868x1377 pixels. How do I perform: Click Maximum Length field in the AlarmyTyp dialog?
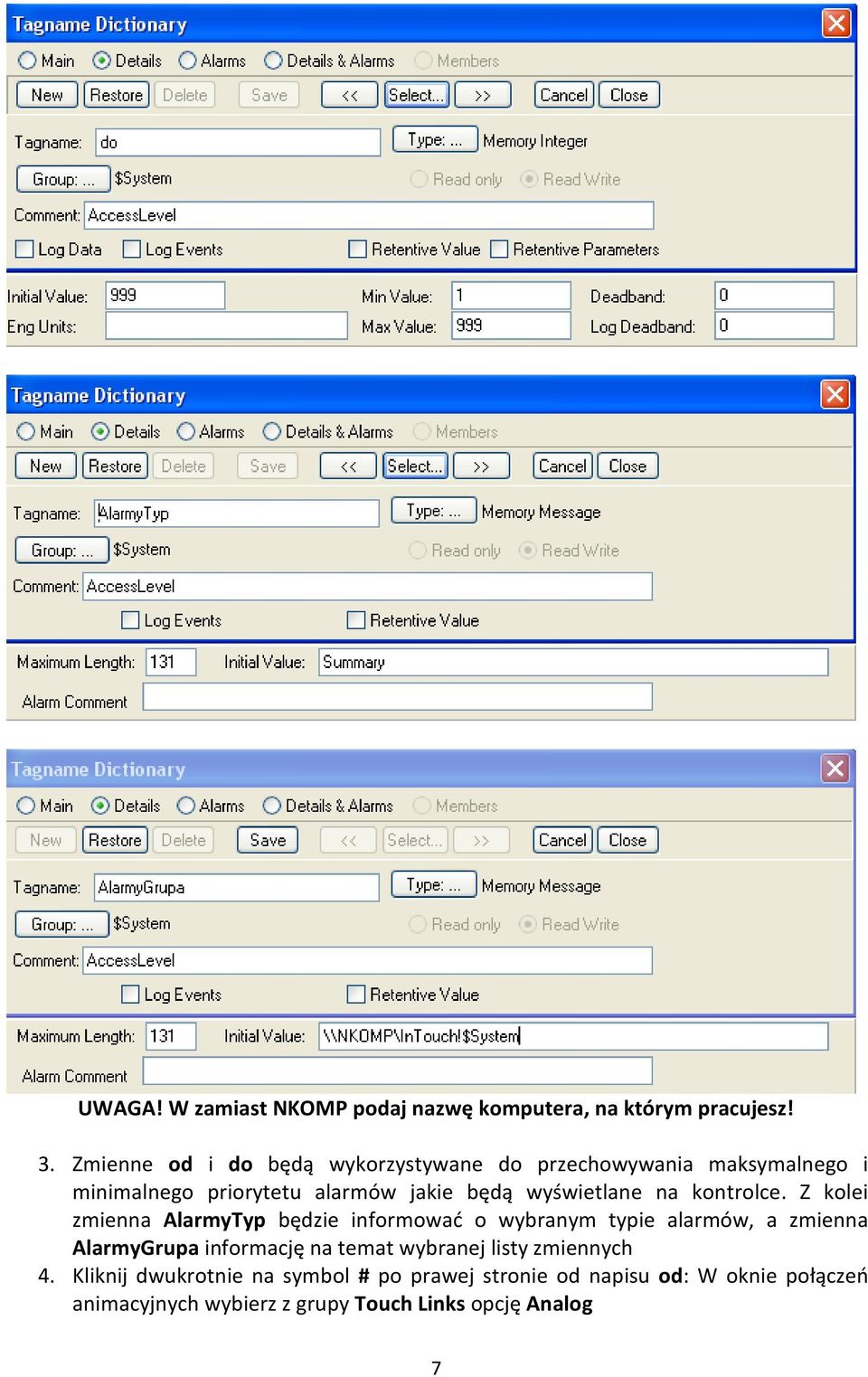pos(171,662)
